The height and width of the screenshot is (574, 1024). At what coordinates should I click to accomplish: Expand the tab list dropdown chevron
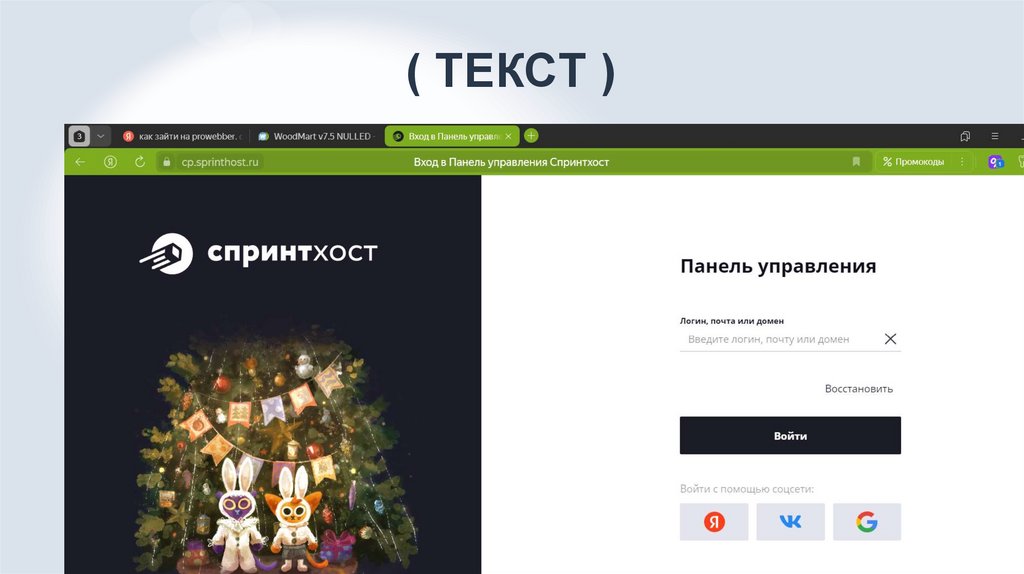[x=101, y=136]
